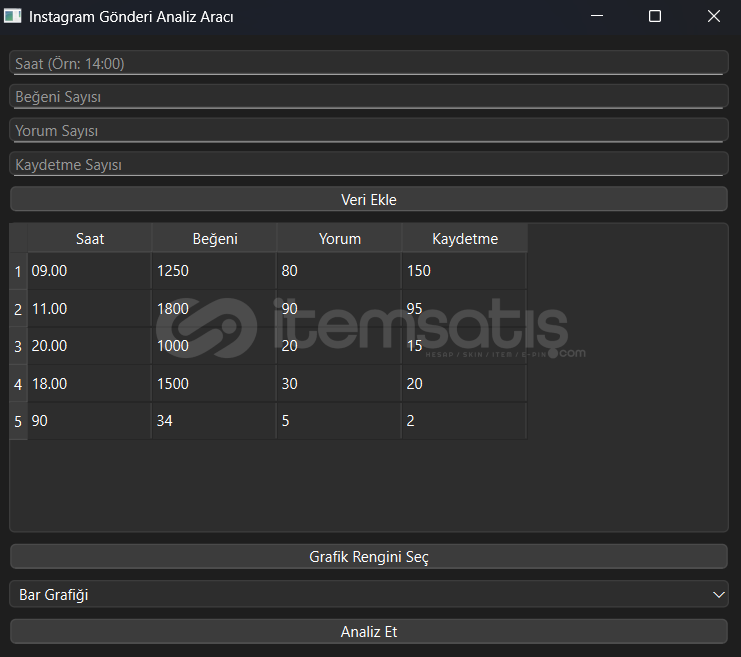Click the Veri Ekle button
Image resolution: width=741 pixels, height=657 pixels.
coord(369,199)
